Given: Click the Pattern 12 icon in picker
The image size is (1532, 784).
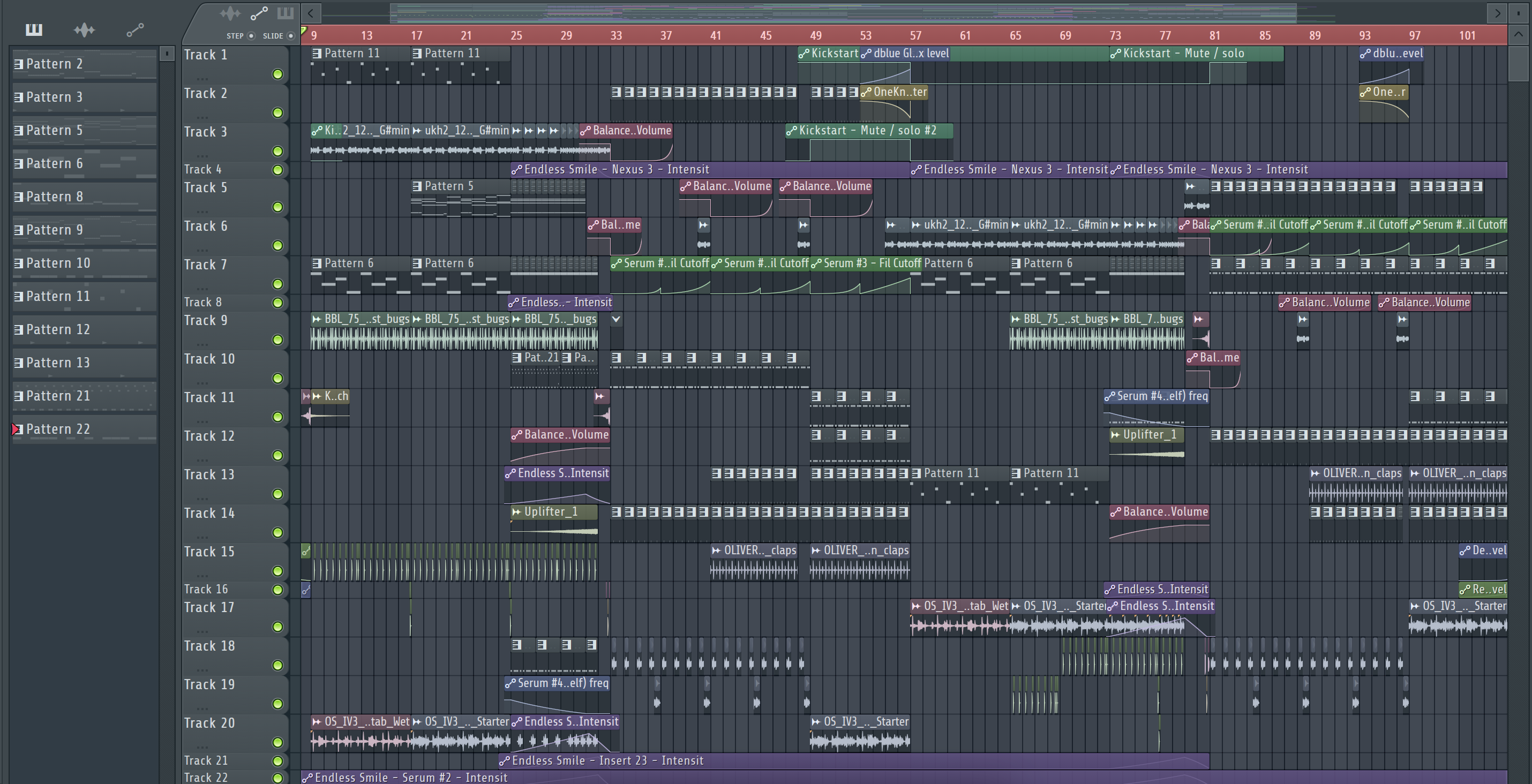Looking at the screenshot, I should 18,329.
